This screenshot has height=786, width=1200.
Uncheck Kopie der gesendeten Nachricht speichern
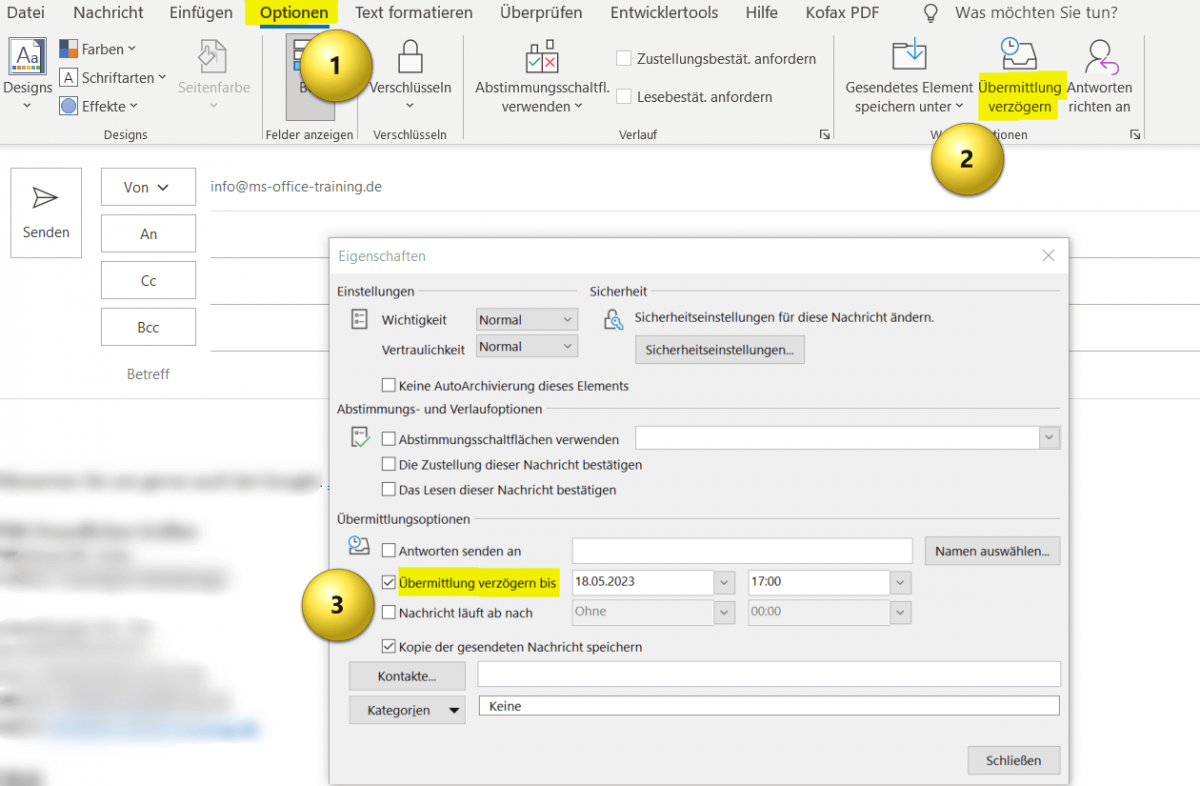[389, 647]
